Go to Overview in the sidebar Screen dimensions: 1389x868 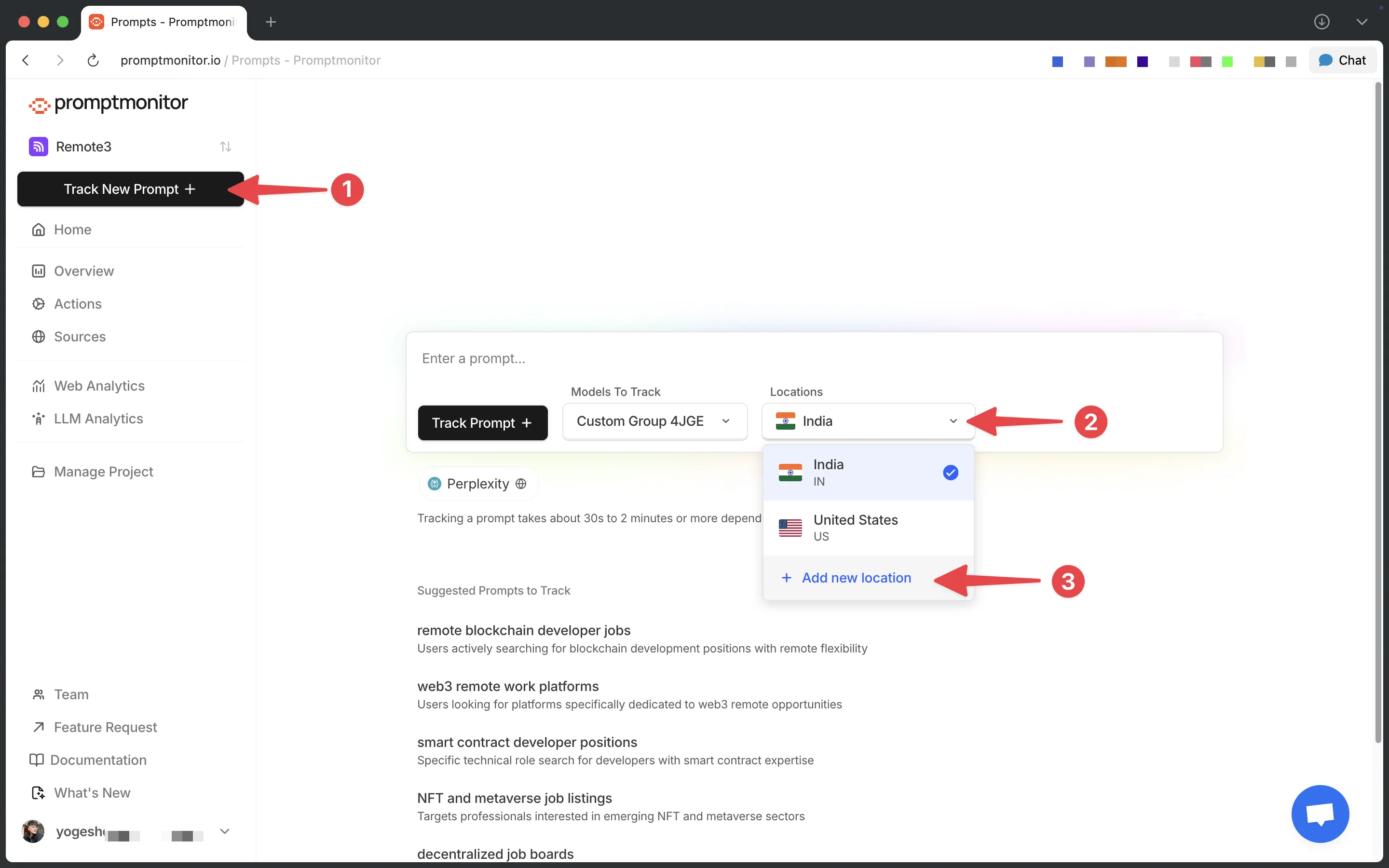pos(84,271)
